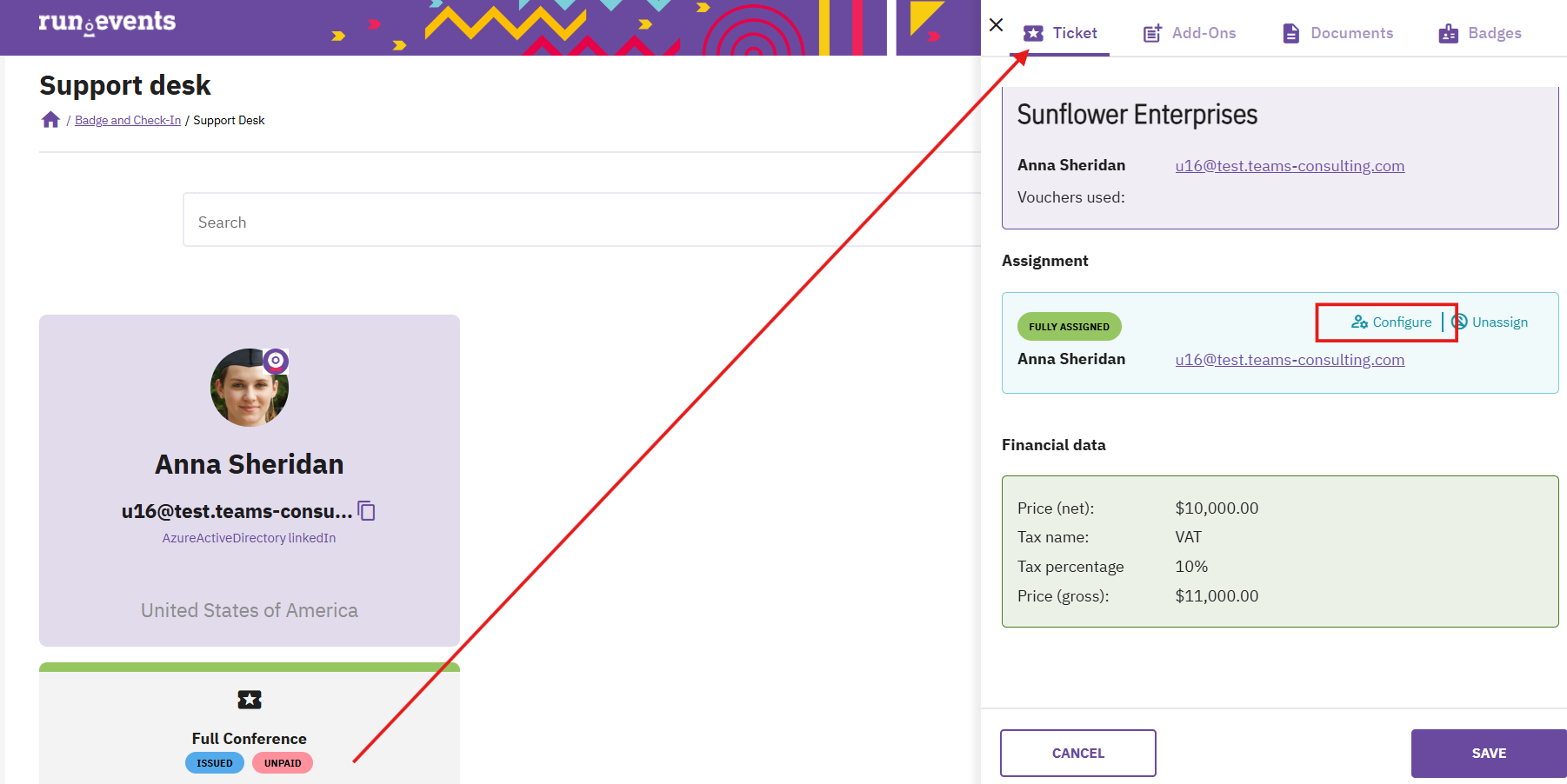The width and height of the screenshot is (1567, 784).
Task: Click the Anna Sheridan card name heading
Action: point(250,464)
